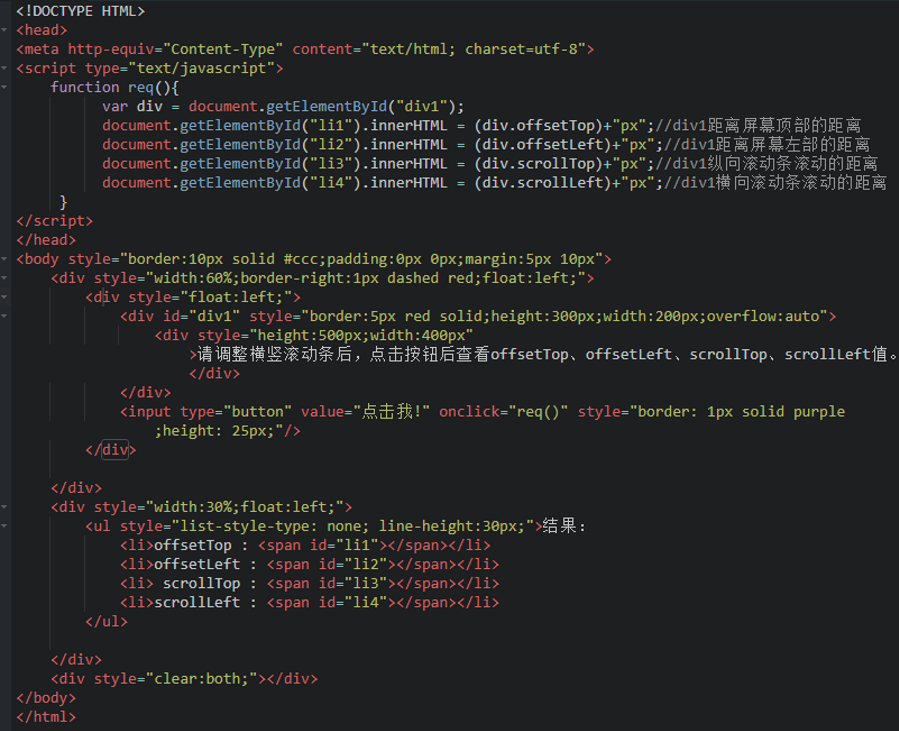Collapse the <body> tag fold arrow
The width and height of the screenshot is (899, 731).
(4, 259)
